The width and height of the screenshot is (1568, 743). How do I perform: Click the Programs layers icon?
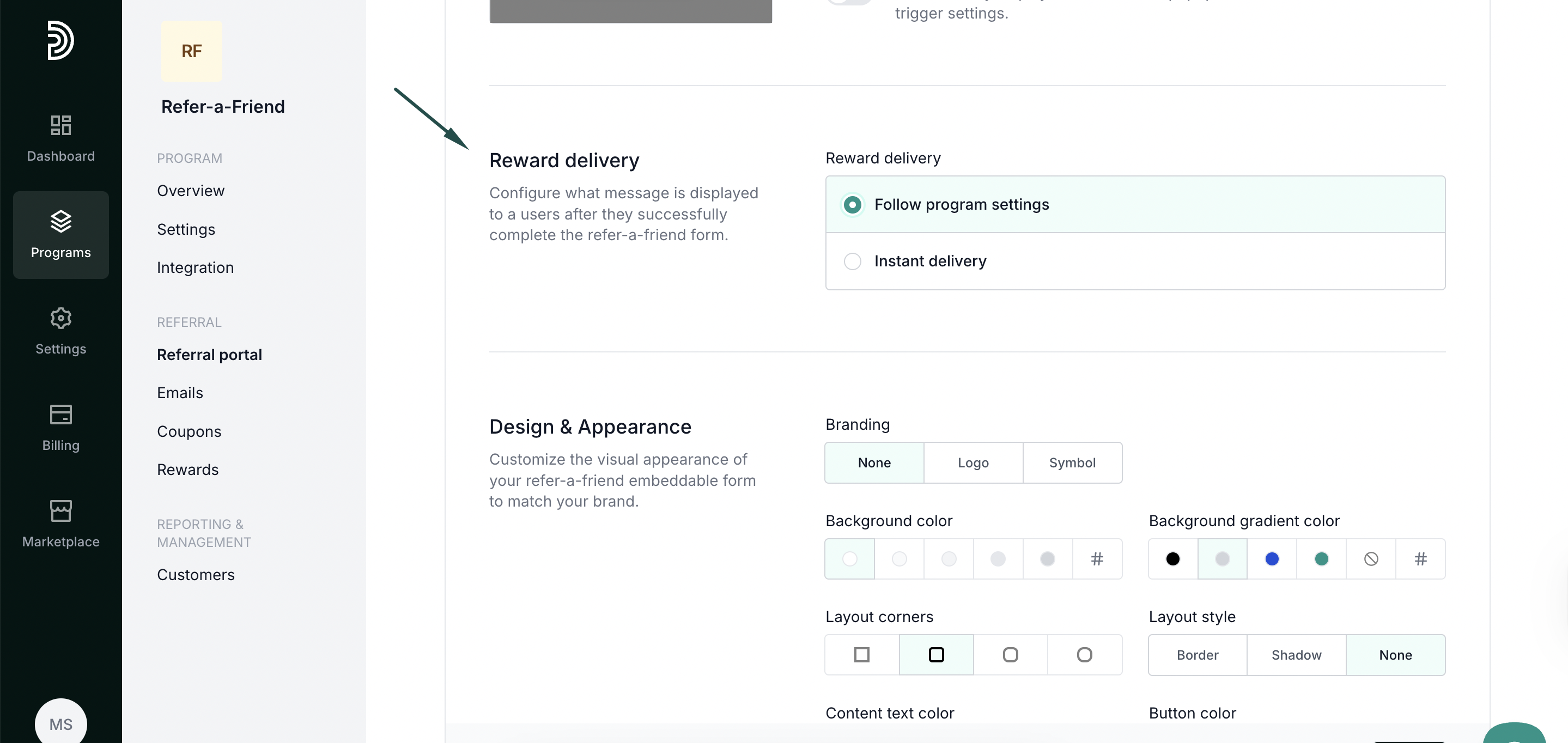click(x=60, y=221)
